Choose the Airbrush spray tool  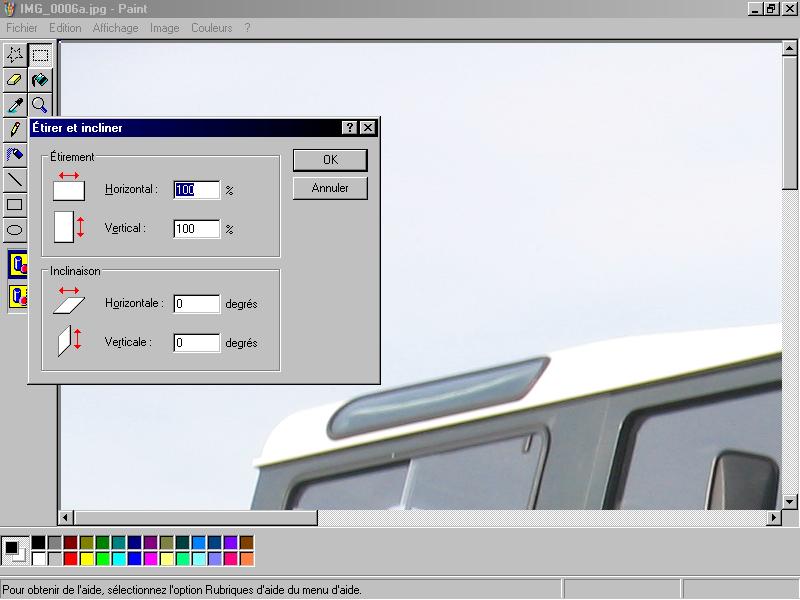coord(15,155)
